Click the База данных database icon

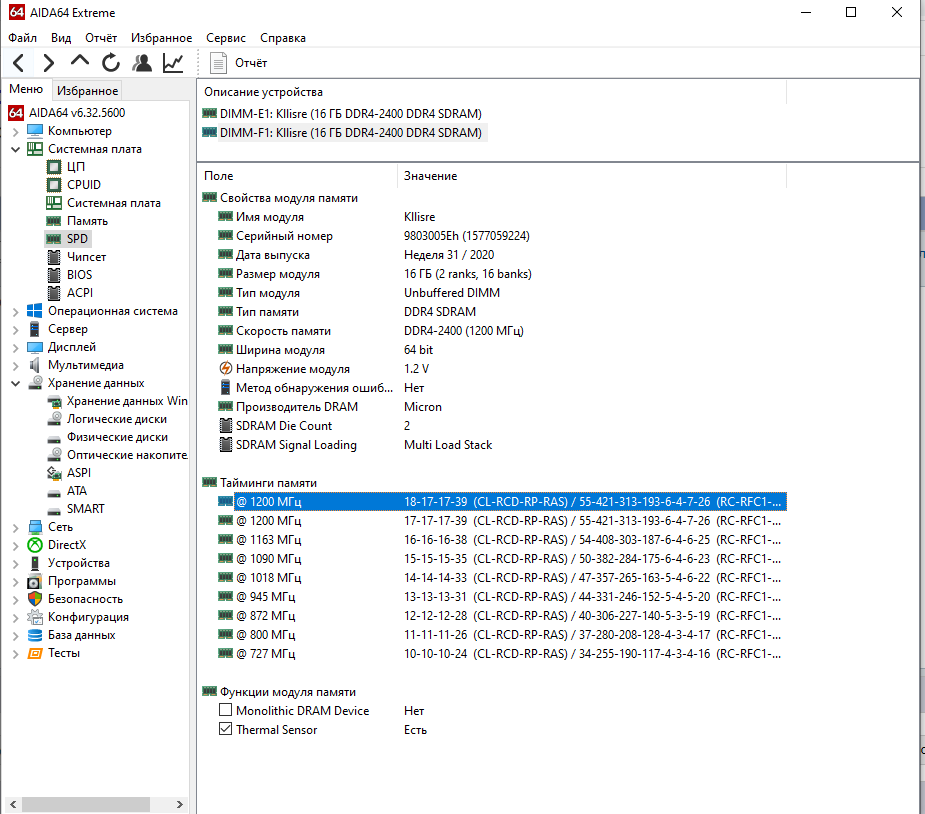[35, 635]
